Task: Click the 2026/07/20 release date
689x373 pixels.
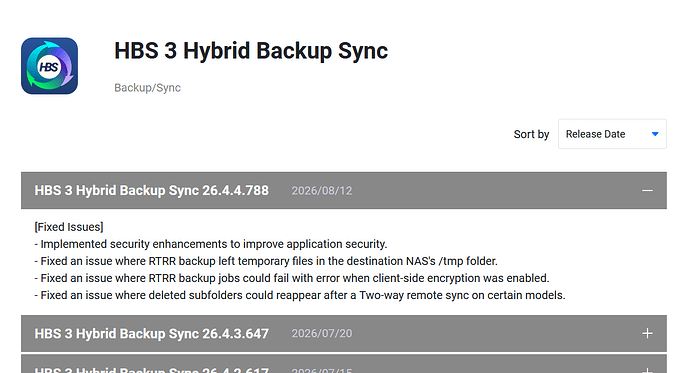Action: tap(322, 333)
